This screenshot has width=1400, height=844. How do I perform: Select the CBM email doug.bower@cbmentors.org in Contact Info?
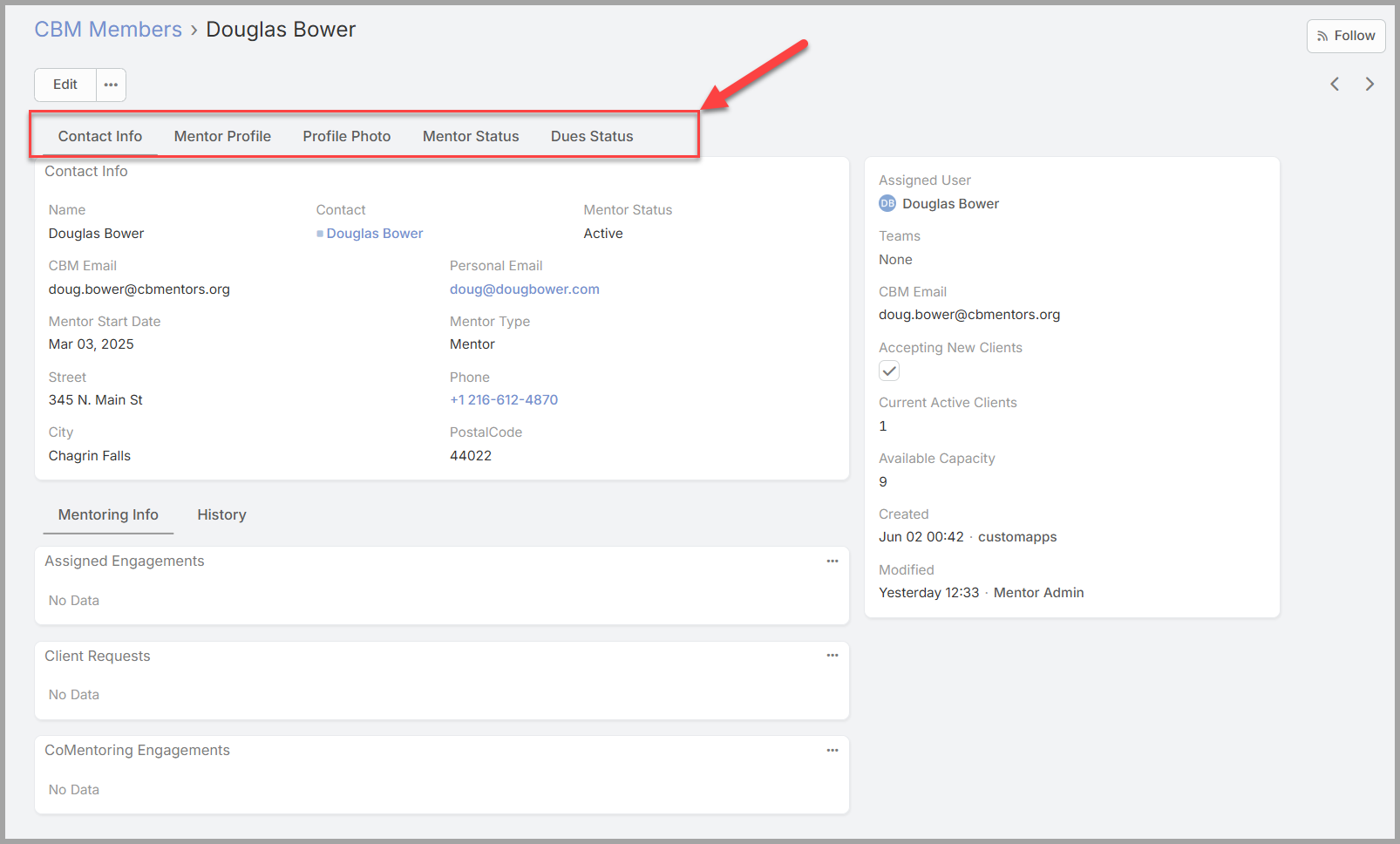click(x=139, y=289)
